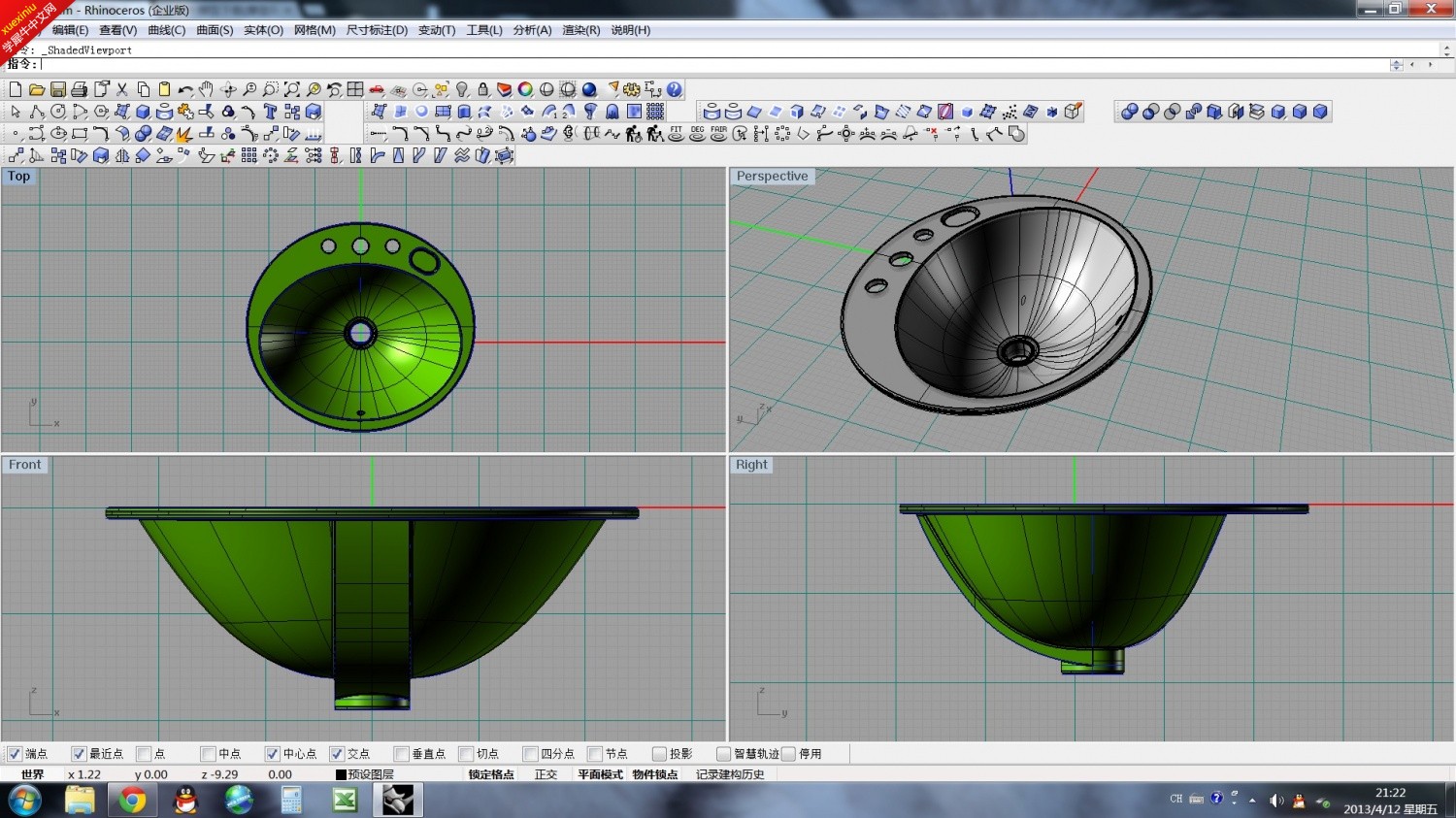Click the Right viewport title label
The image size is (1456, 818).
751,465
